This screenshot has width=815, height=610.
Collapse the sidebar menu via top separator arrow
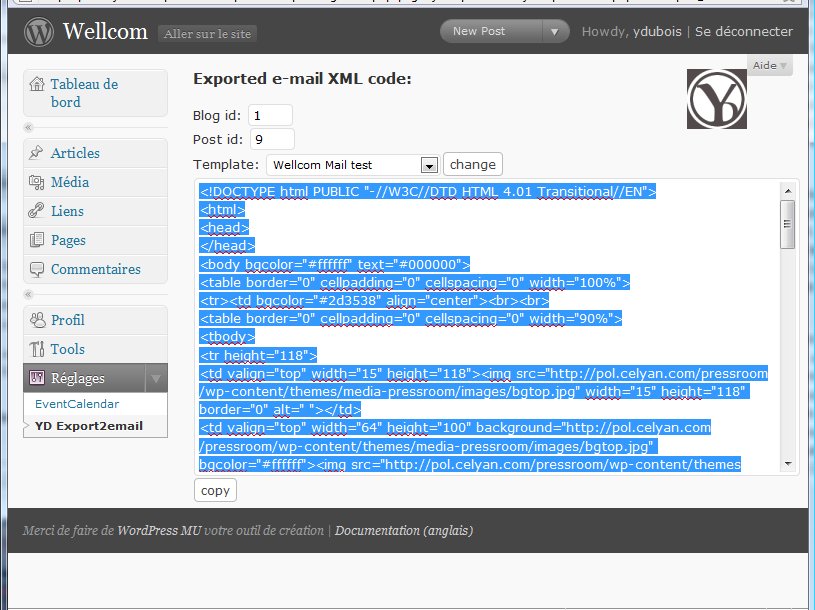(x=29, y=127)
